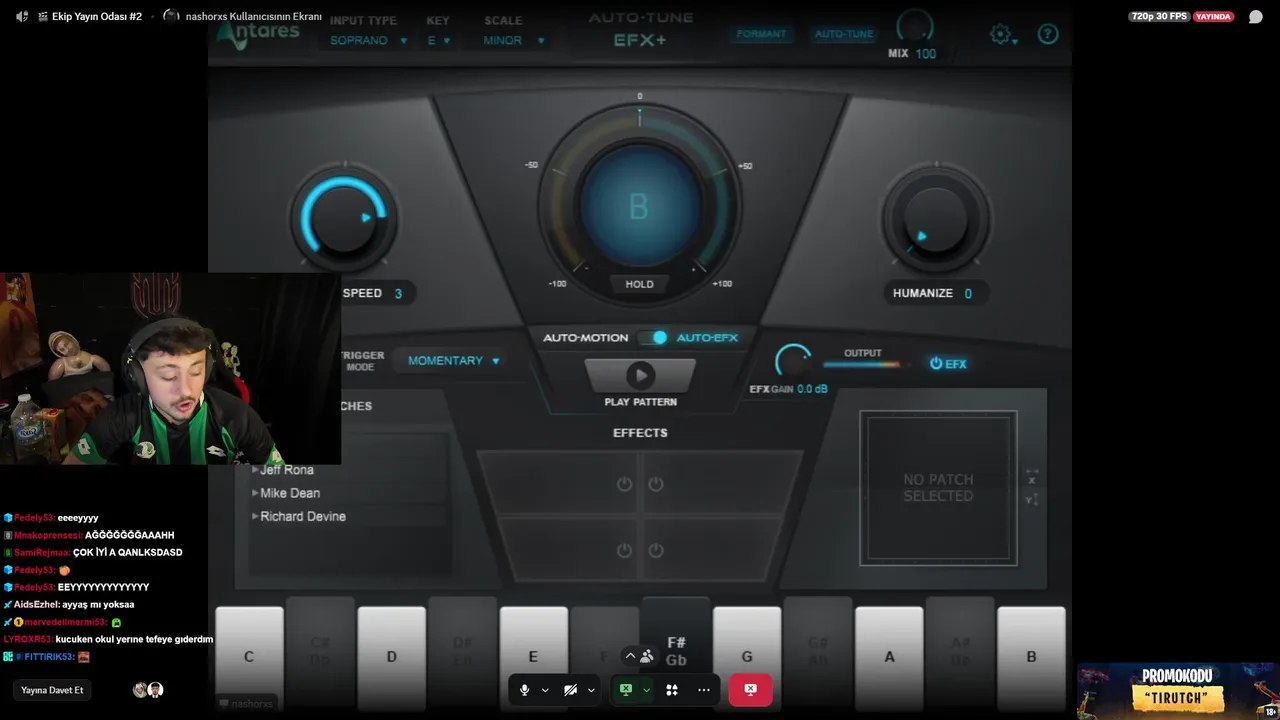Viewport: 1280px width, 720px height.
Task: Click chat message from AidsEzhel
Action: pos(69,605)
